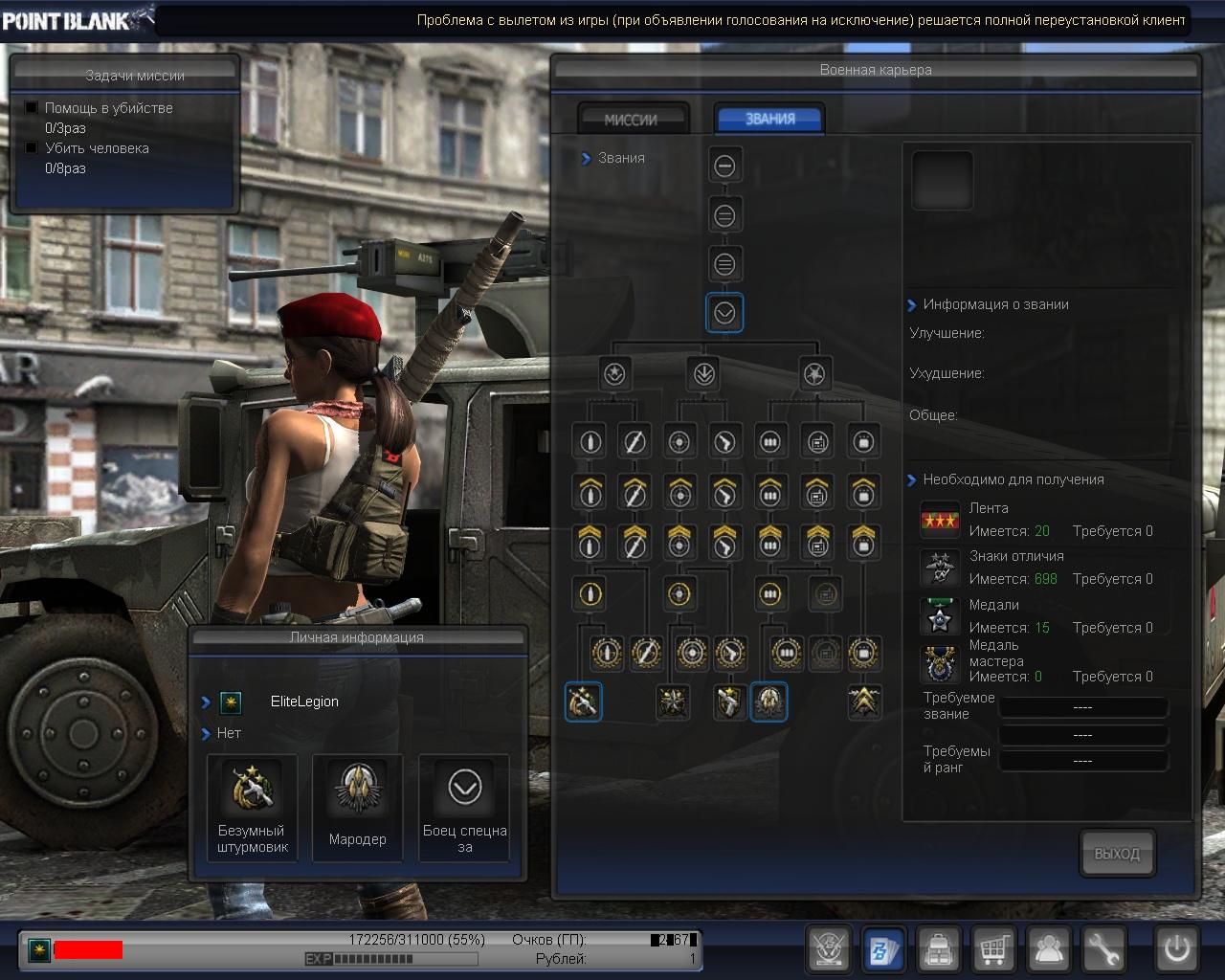1225x980 pixels.
Task: Expand the Необходимо для получения section
Action: coord(911,480)
